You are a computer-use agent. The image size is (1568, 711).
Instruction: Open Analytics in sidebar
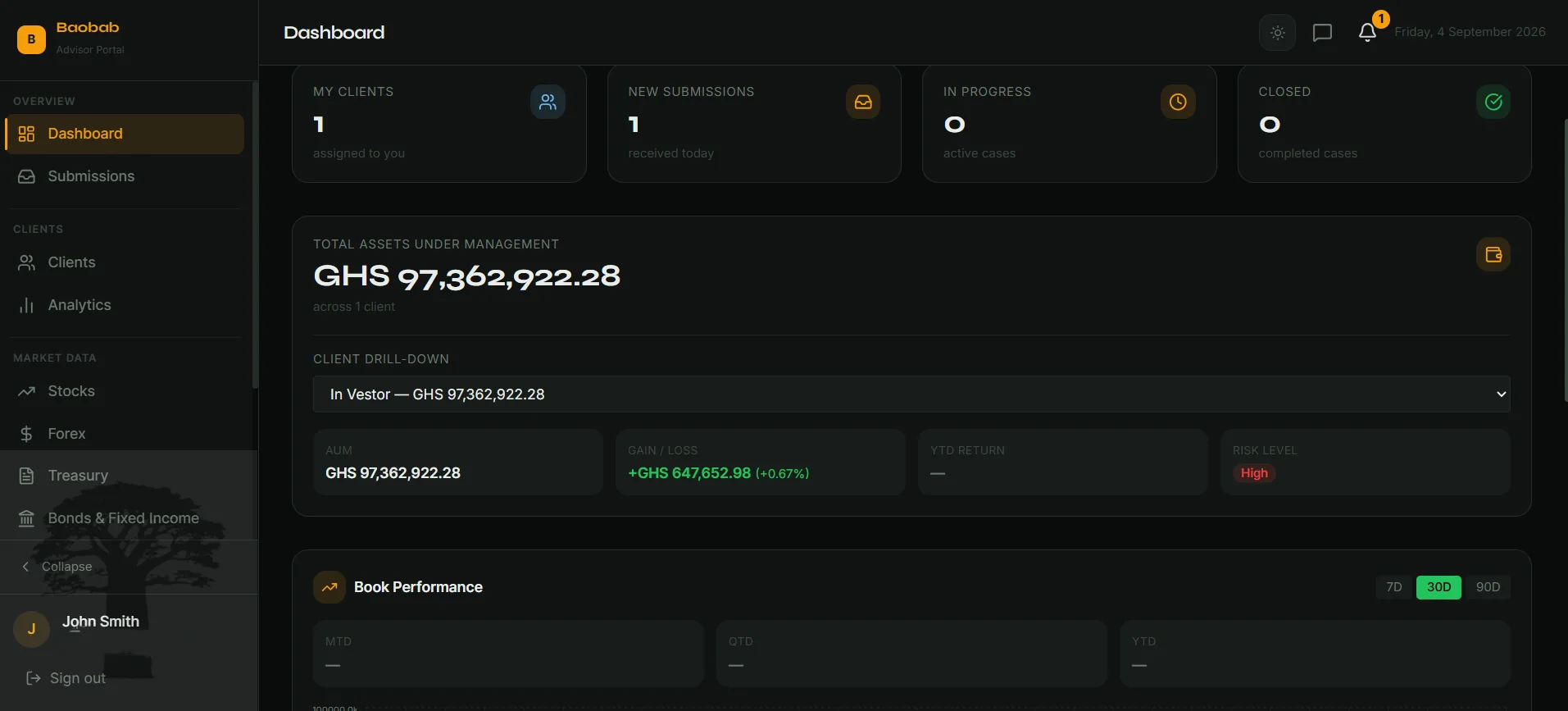click(125, 305)
